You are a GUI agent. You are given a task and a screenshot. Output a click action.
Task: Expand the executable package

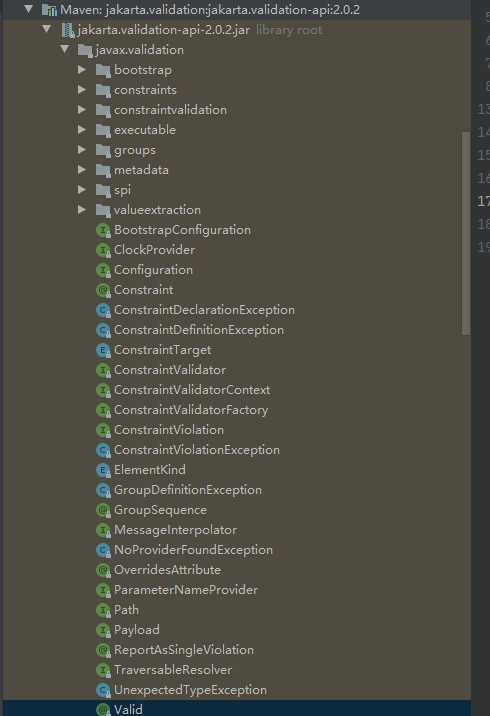click(82, 130)
